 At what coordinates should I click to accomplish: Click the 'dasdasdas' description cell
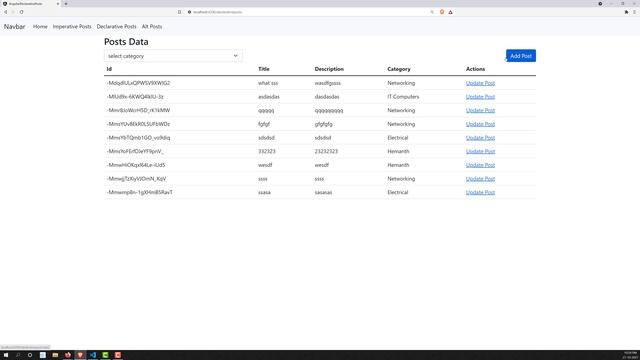coord(327,97)
